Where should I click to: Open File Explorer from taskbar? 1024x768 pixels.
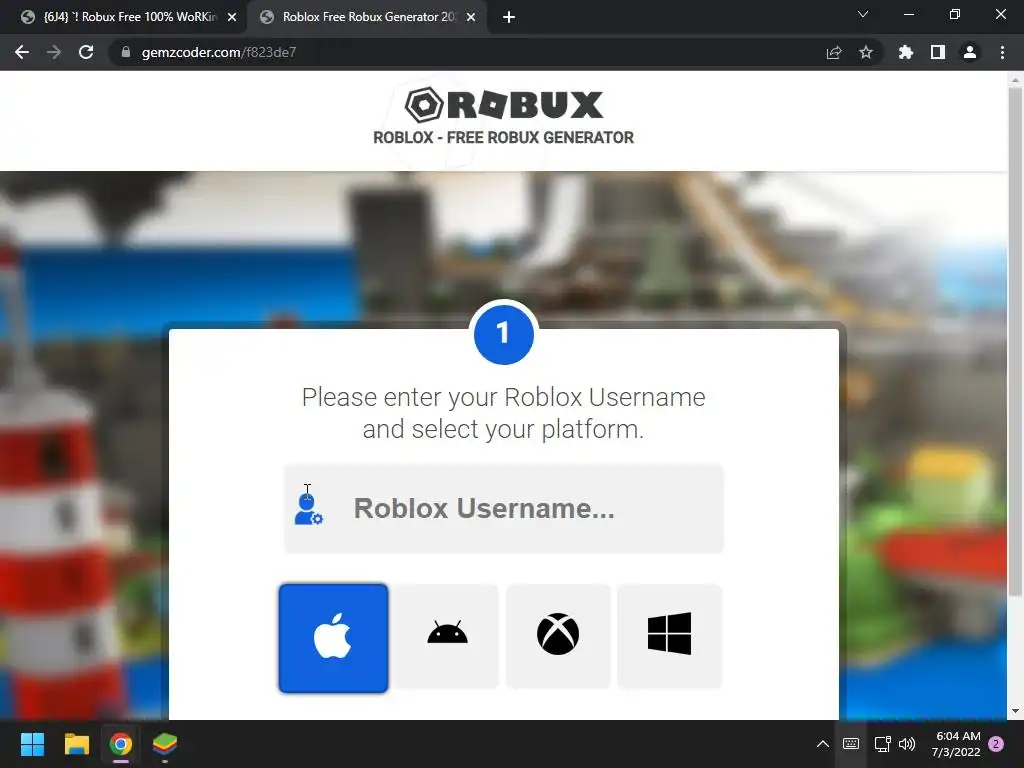coord(76,744)
